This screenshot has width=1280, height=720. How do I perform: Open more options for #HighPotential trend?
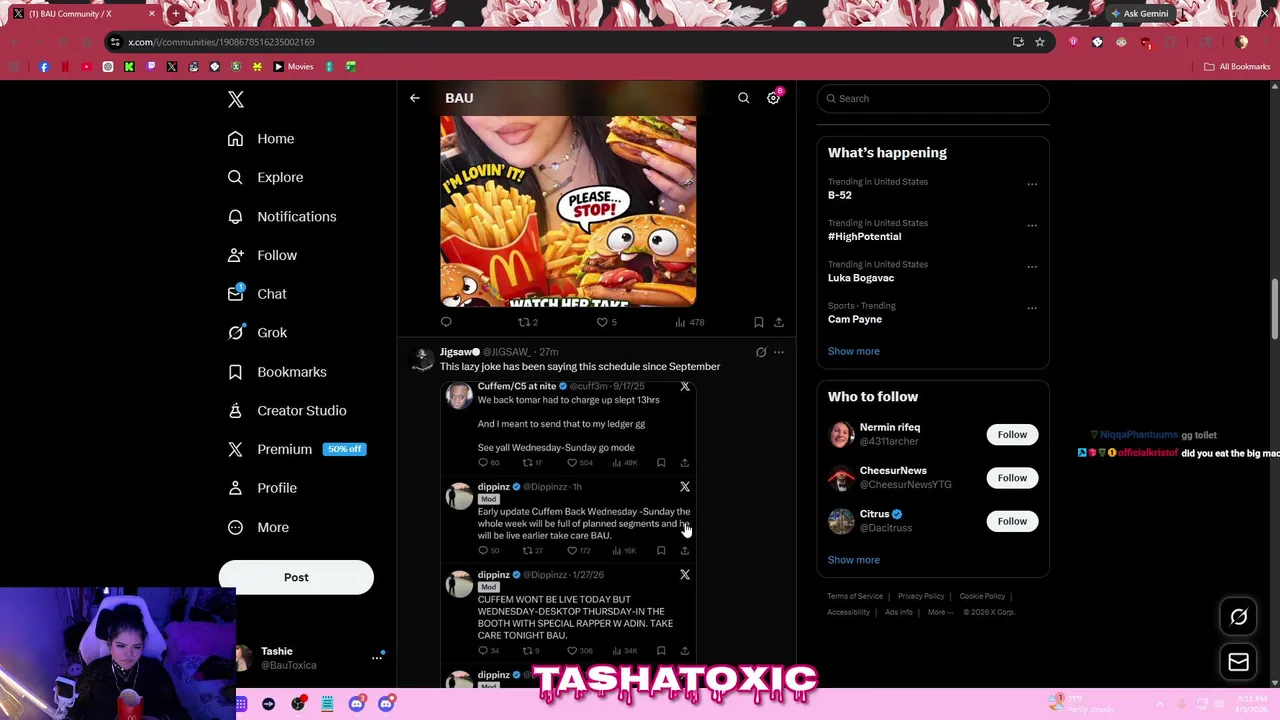point(1032,226)
